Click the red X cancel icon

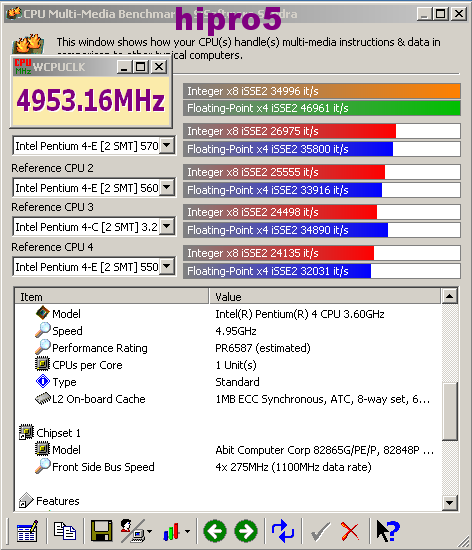[350, 531]
